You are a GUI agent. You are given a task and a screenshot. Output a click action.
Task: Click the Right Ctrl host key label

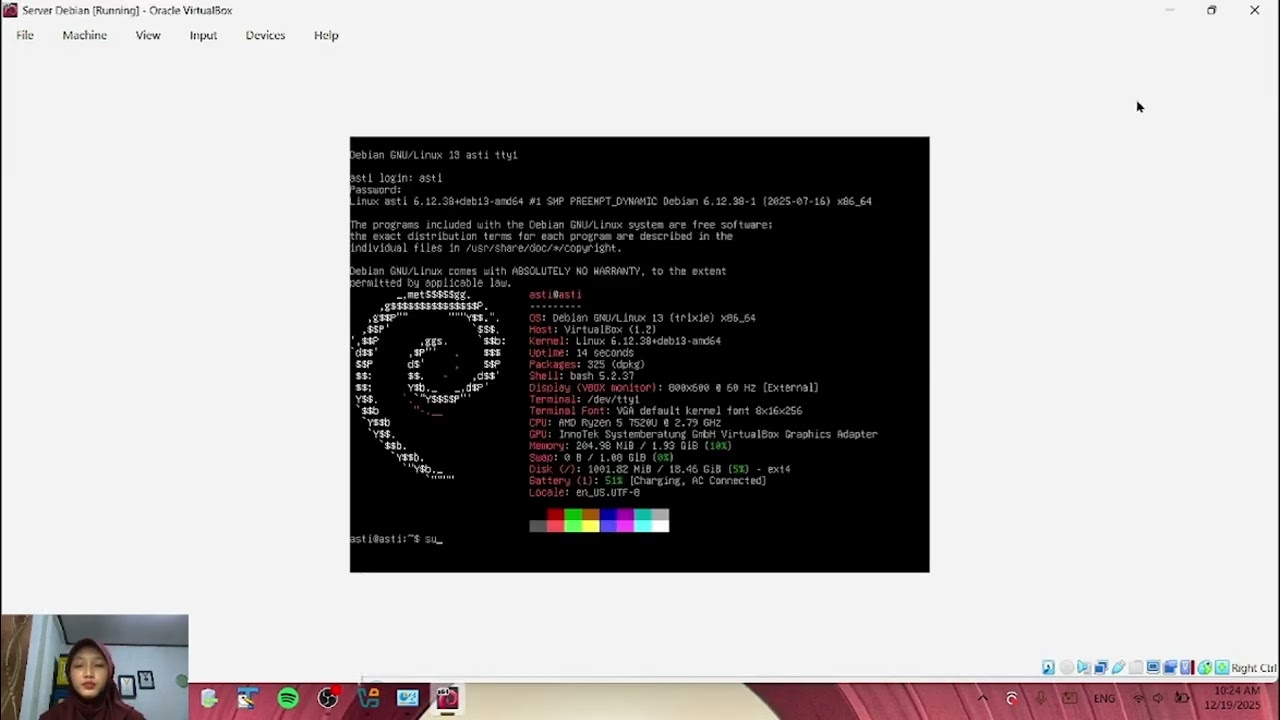1254,668
